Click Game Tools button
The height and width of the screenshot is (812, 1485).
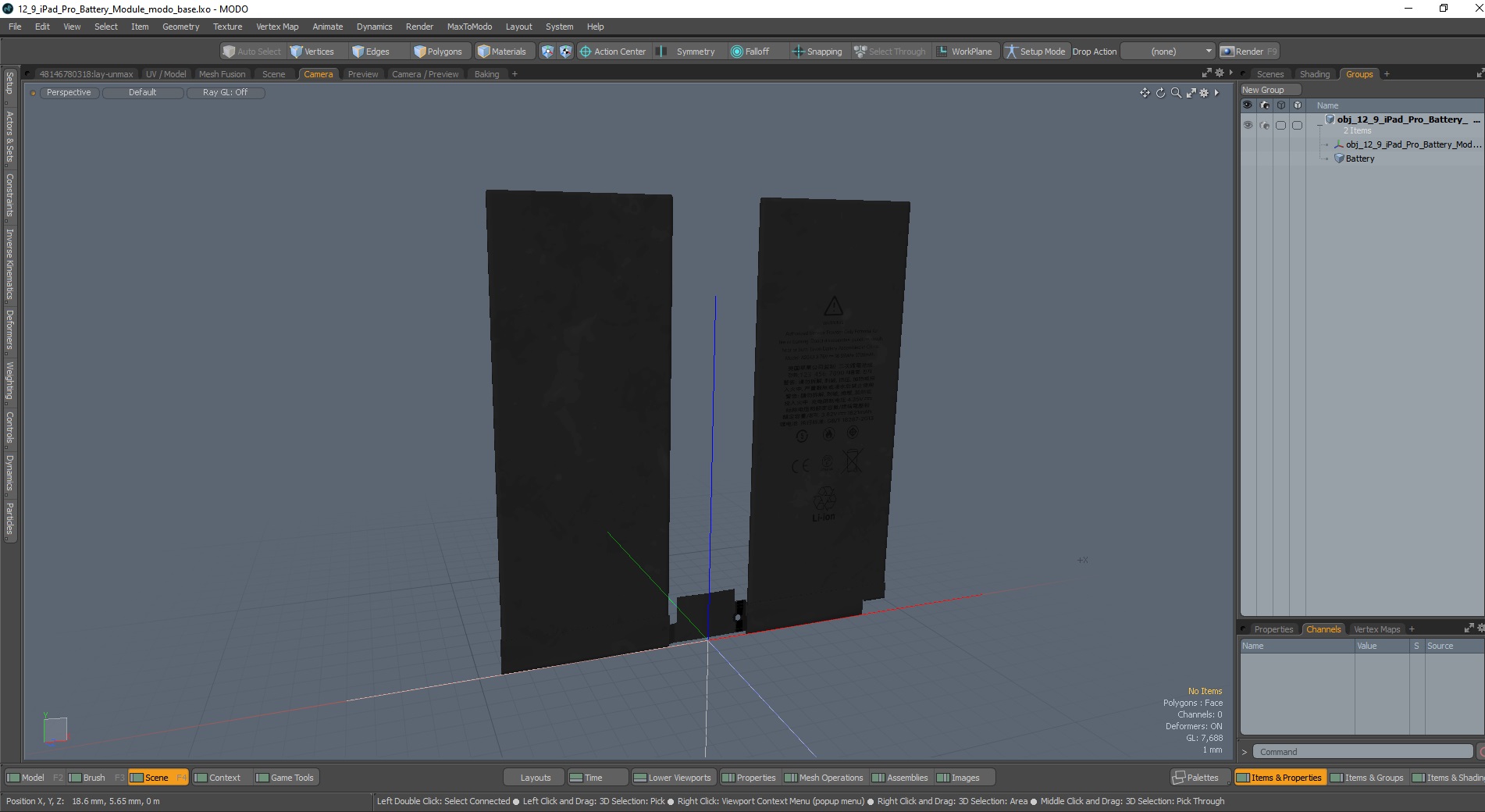tap(285, 778)
